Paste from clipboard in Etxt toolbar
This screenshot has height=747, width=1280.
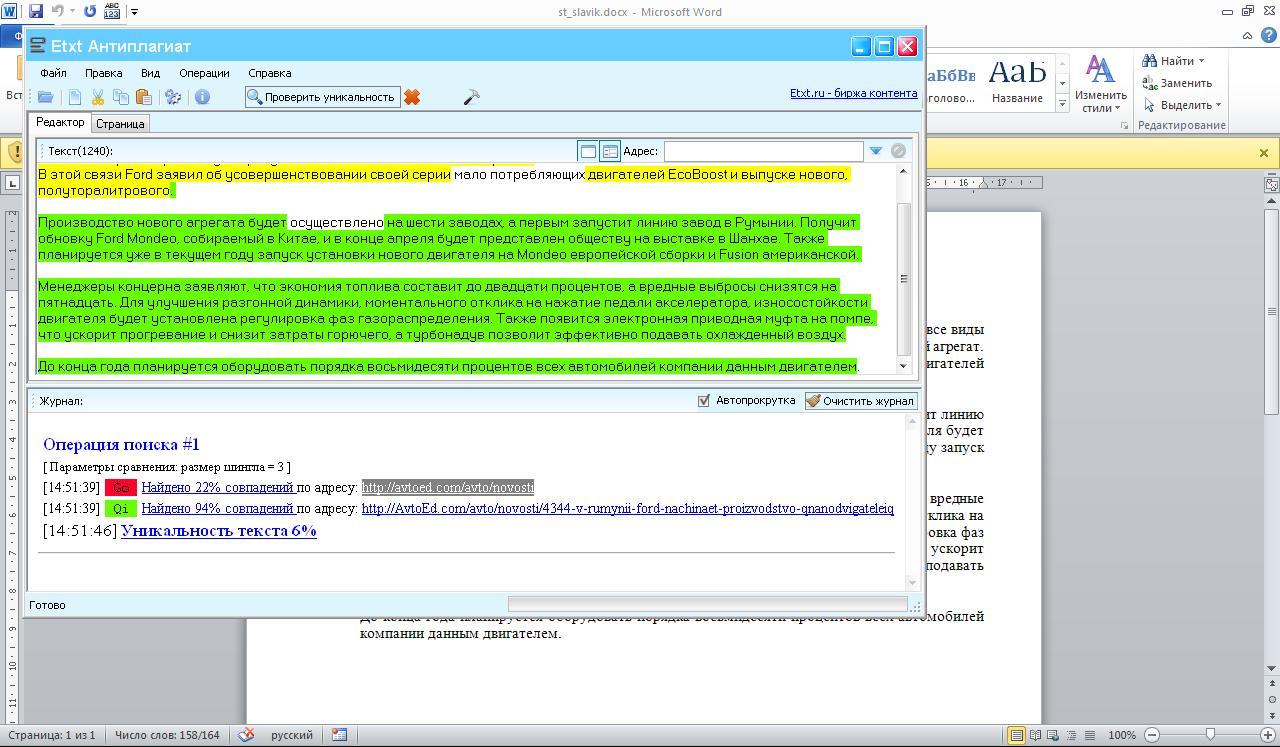pyautogui.click(x=144, y=97)
